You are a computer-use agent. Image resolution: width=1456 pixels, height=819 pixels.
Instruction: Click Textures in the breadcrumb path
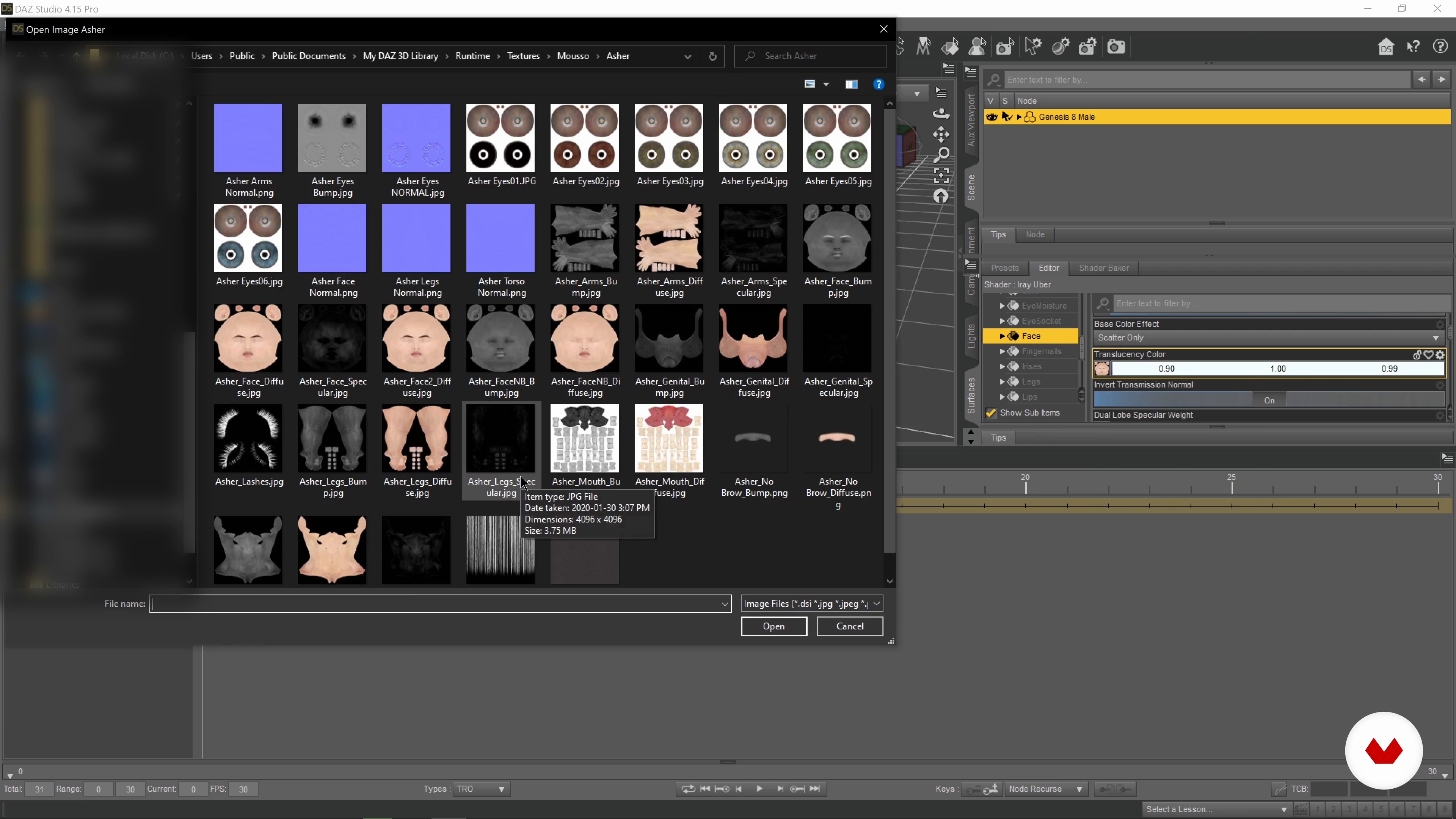point(523,56)
